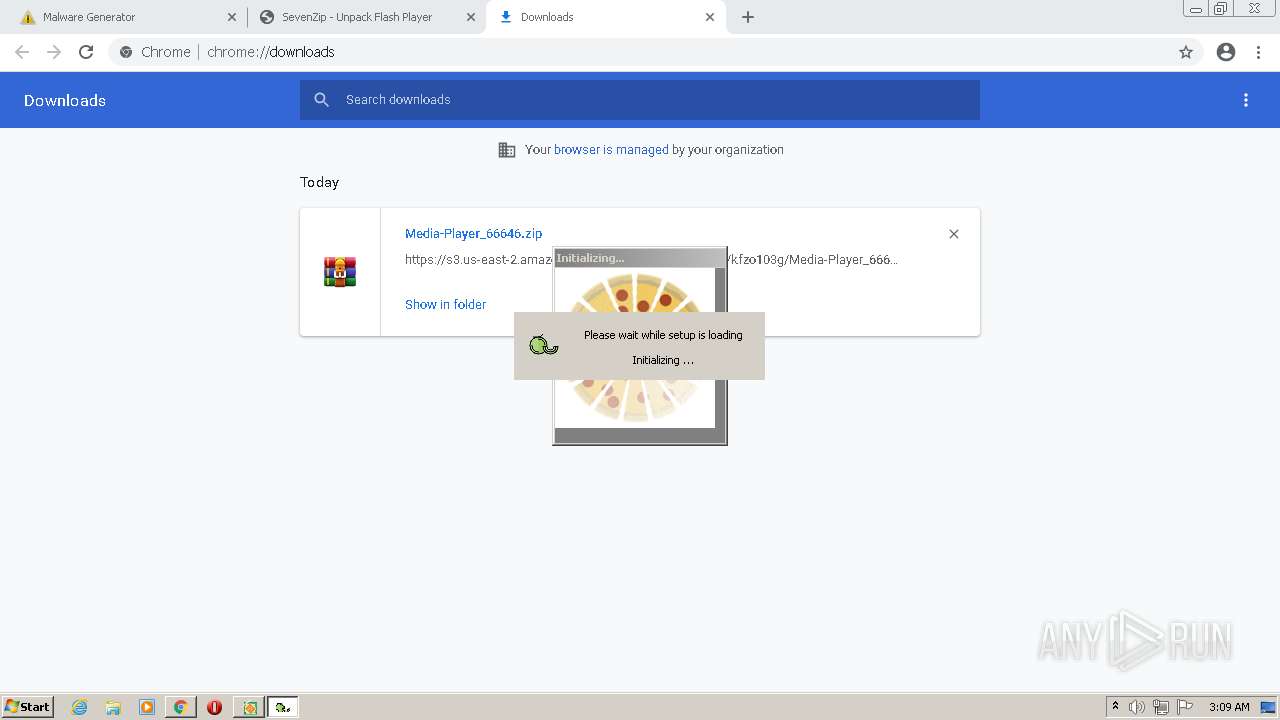Click the Initializing... window title bar
Image resolution: width=1280 pixels, height=720 pixels.
[x=640, y=258]
